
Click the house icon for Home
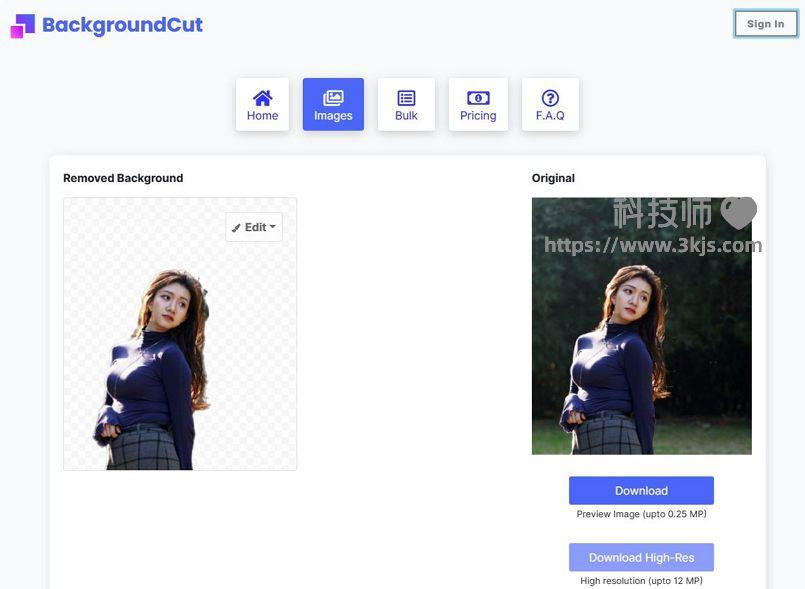tap(262, 97)
